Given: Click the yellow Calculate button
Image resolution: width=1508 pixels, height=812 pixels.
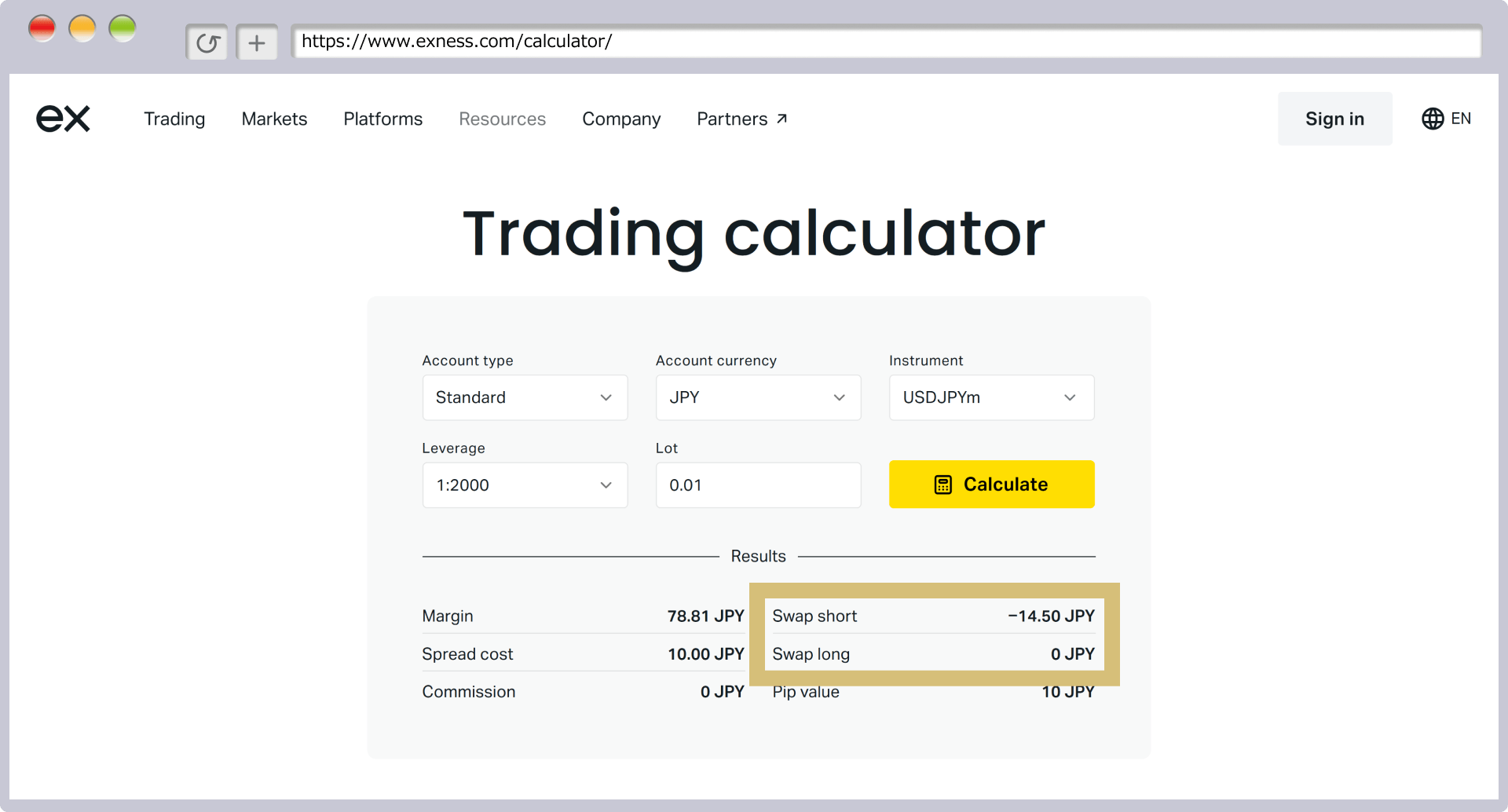Looking at the screenshot, I should pyautogui.click(x=991, y=485).
